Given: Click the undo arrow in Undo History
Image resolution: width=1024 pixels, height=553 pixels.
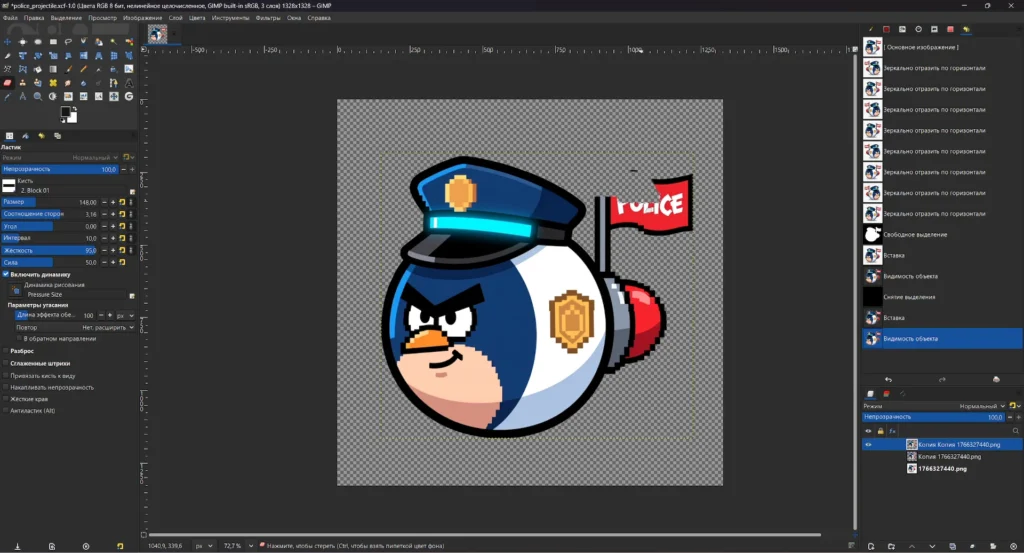Looking at the screenshot, I should coord(888,379).
